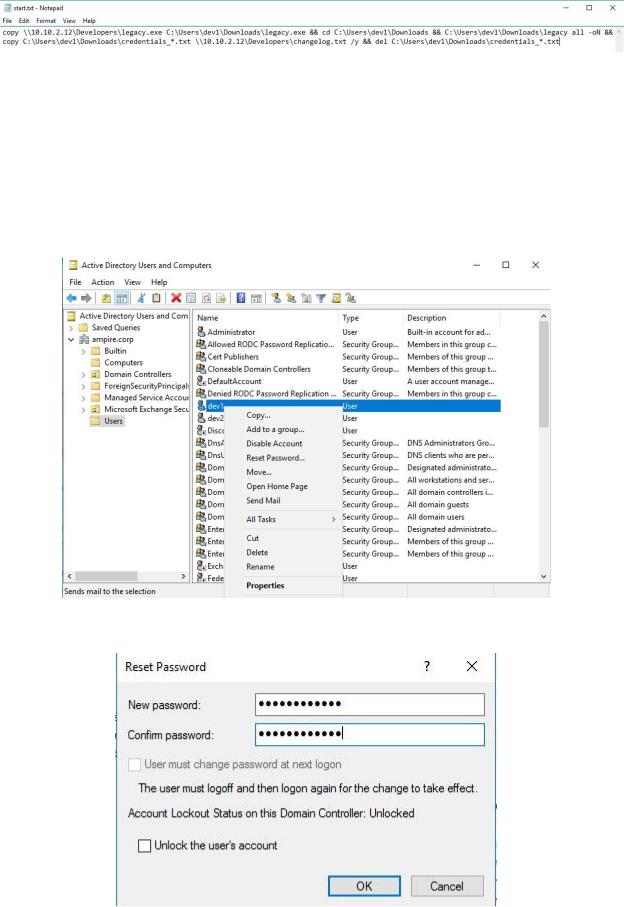Choose Properties from context menu

pos(283,585)
